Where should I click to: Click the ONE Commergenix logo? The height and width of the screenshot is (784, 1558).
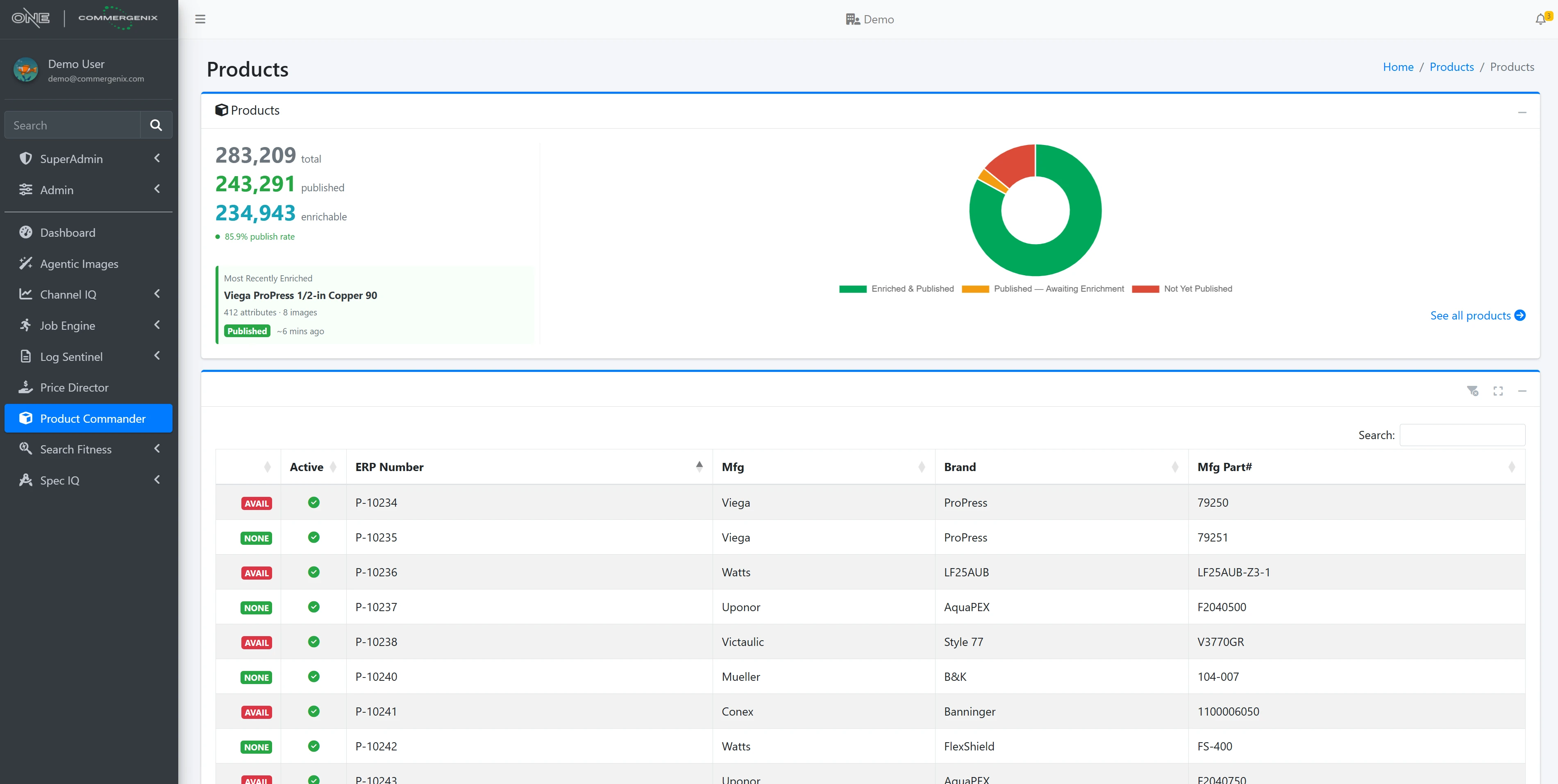pos(85,18)
